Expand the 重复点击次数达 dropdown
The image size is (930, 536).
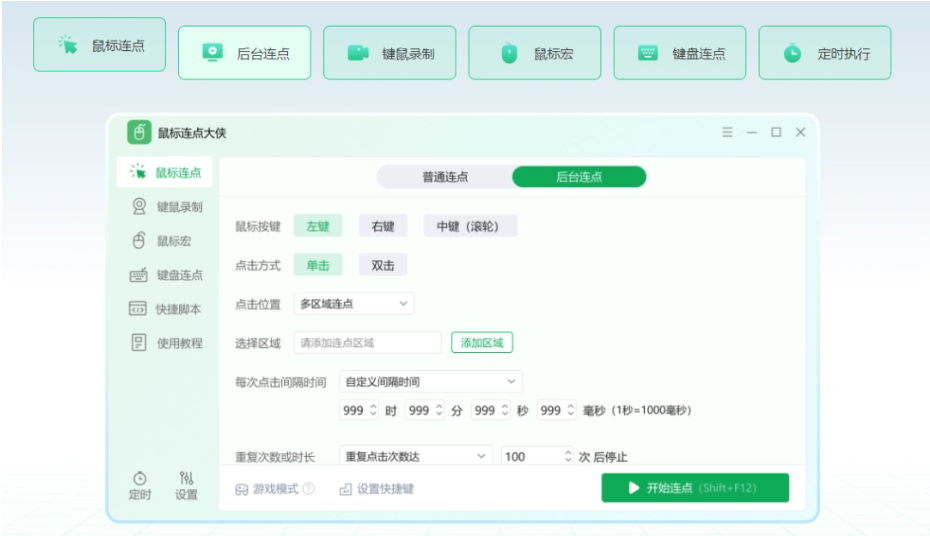pyautogui.click(x=416, y=456)
